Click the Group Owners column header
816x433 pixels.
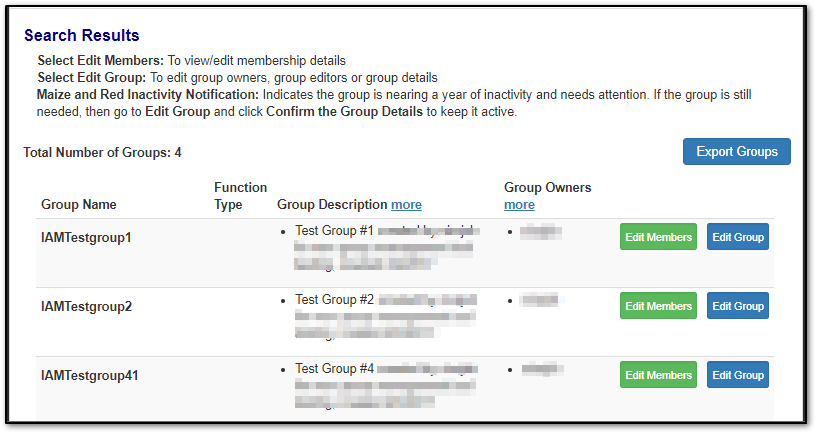point(547,188)
